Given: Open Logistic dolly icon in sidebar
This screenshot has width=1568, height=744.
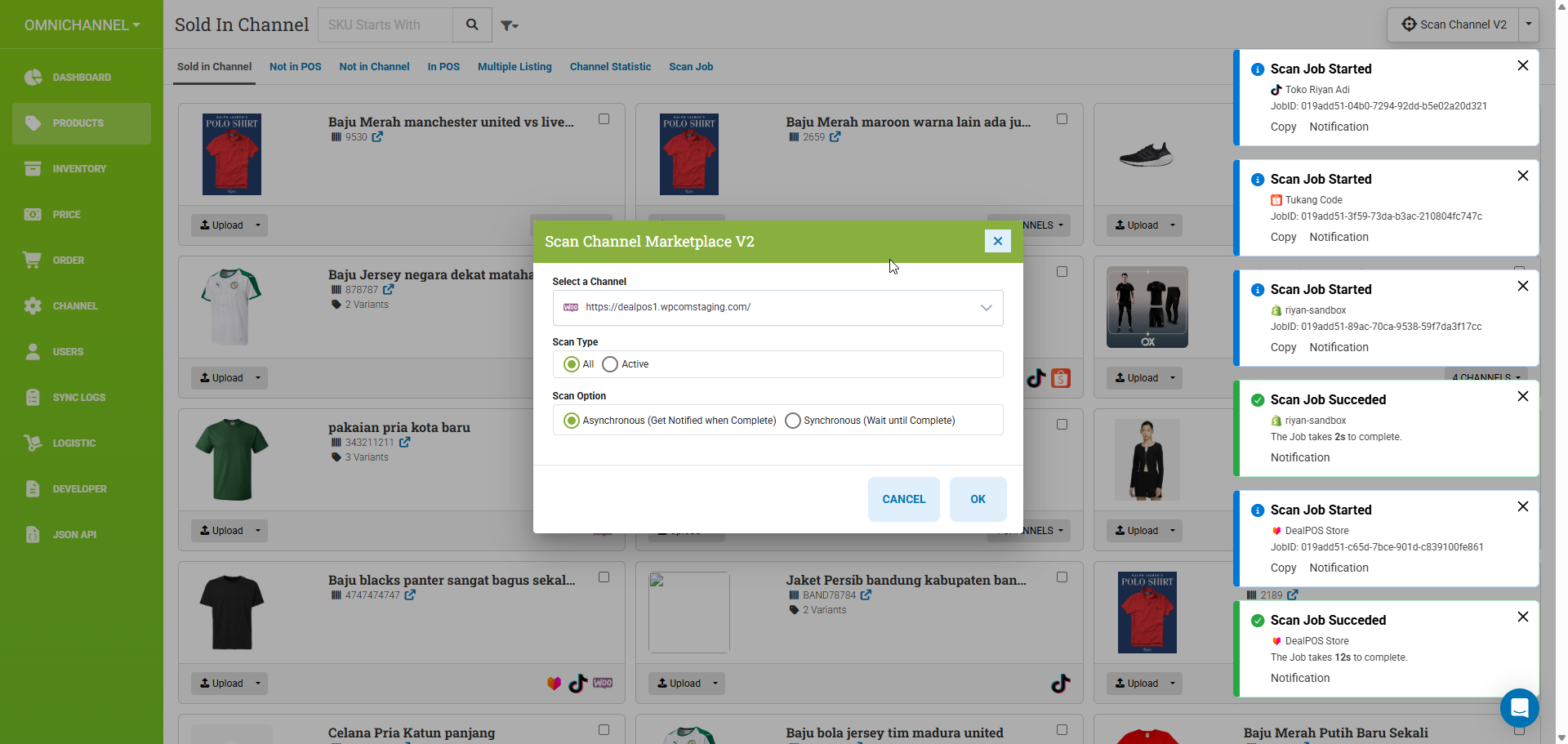Looking at the screenshot, I should point(33,443).
